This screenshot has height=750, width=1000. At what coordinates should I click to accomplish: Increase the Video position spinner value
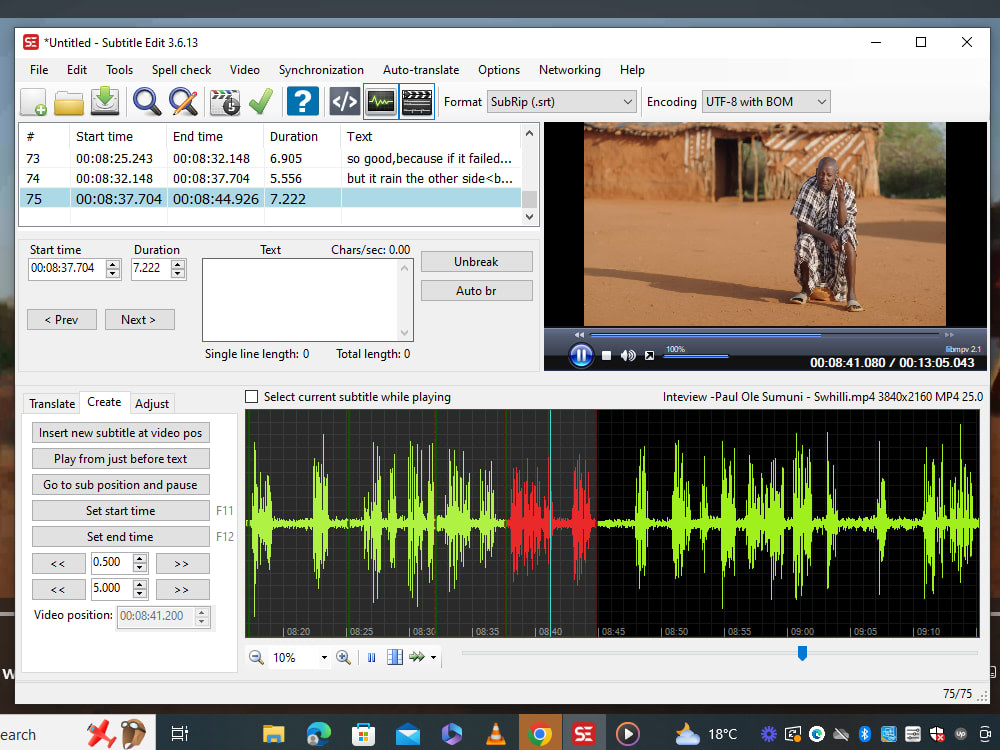coord(202,612)
